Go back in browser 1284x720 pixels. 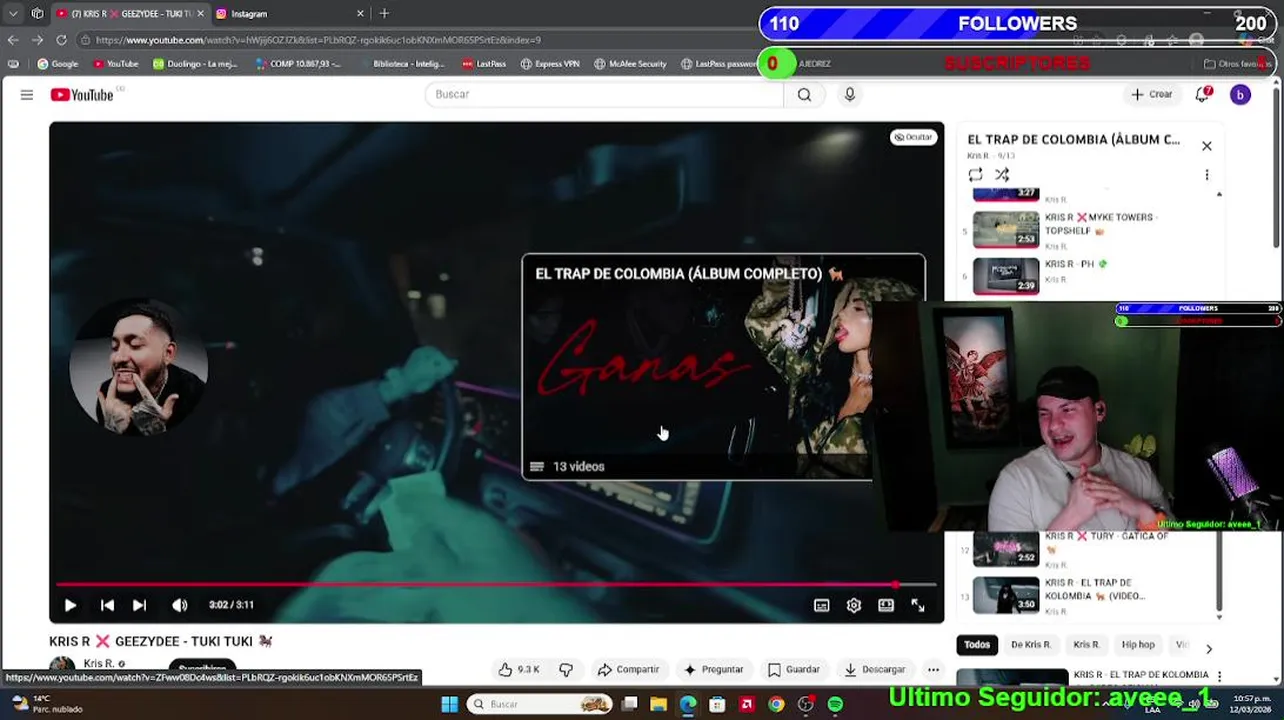12,40
